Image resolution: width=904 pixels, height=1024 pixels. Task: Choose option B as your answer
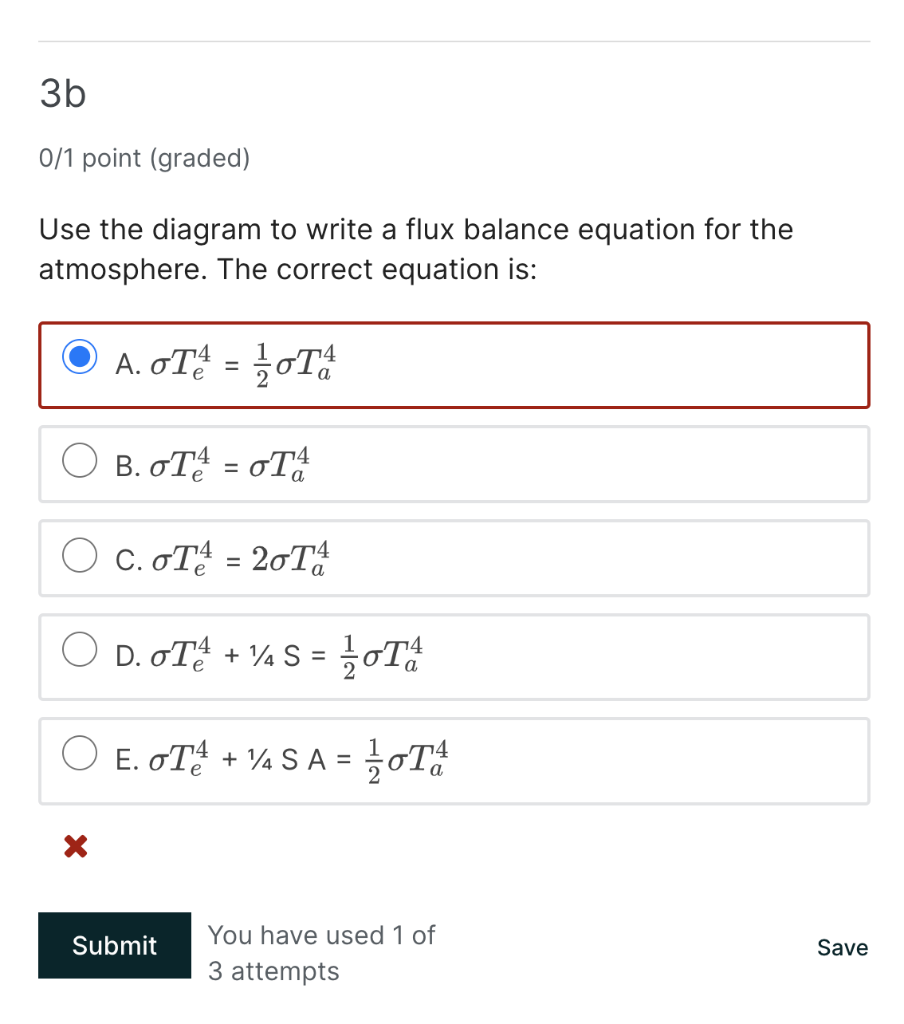click(x=80, y=460)
